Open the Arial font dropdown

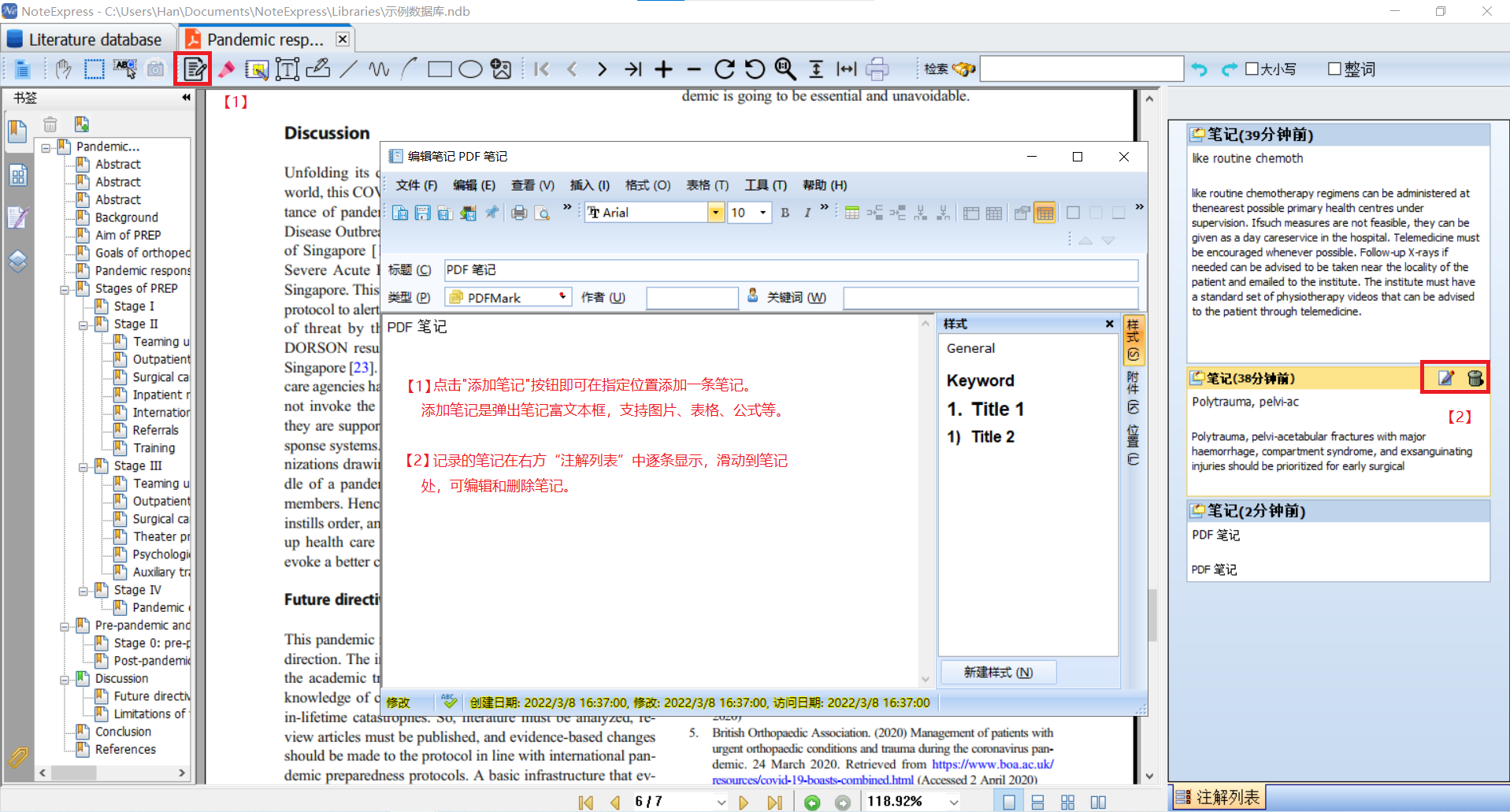pos(715,213)
